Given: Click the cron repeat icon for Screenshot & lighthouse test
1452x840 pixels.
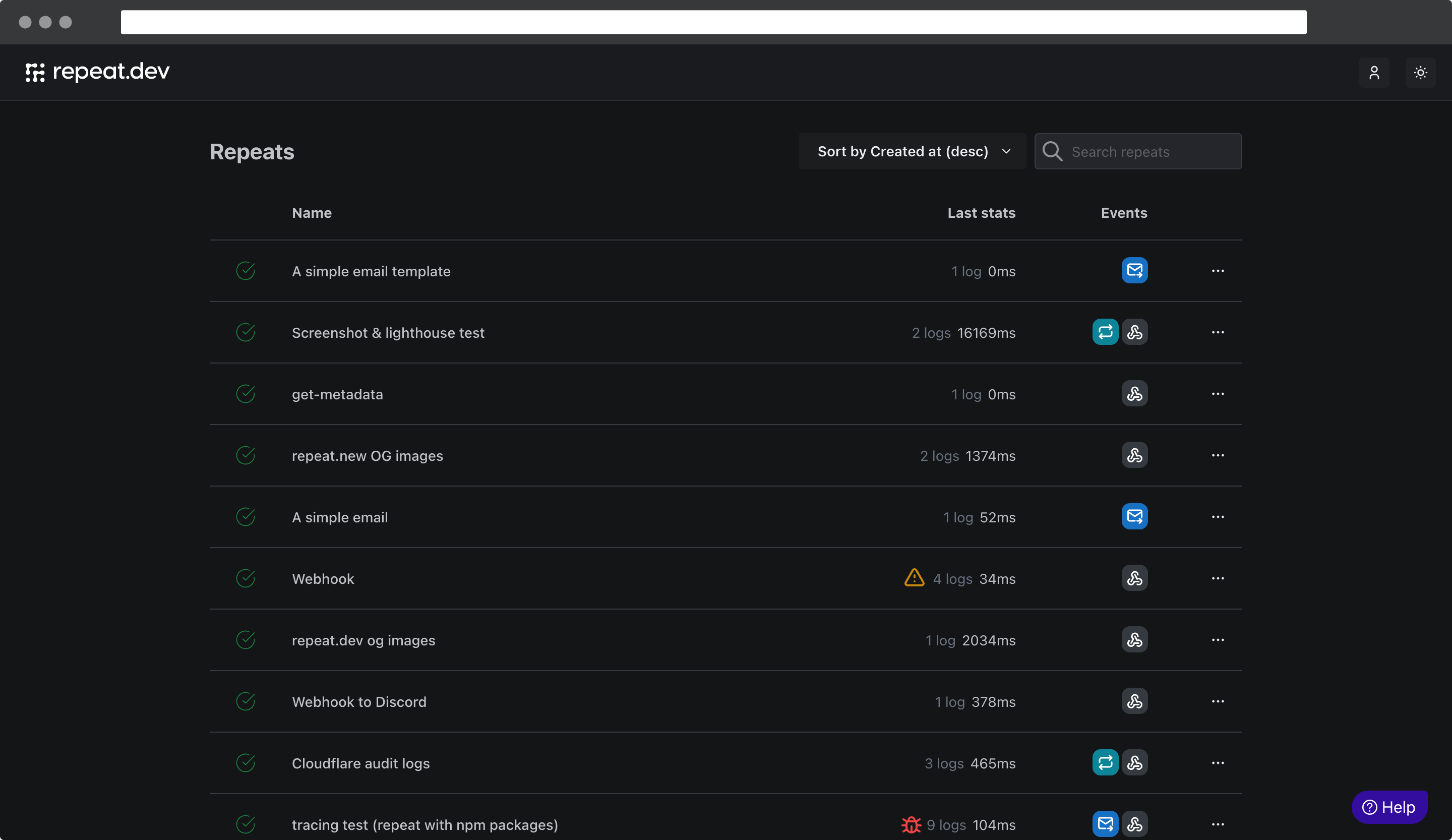Looking at the screenshot, I should [x=1105, y=332].
